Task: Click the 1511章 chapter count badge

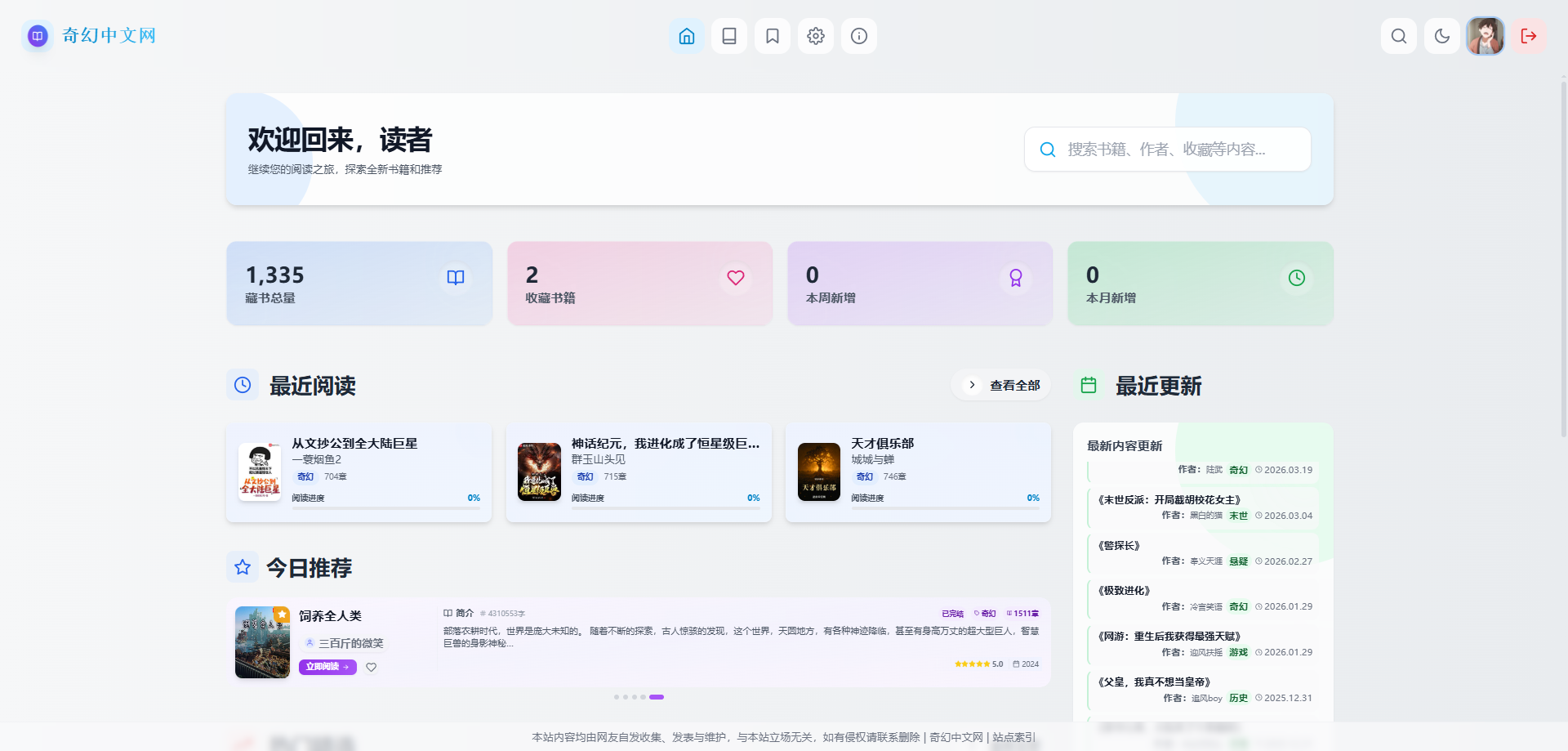Action: pyautogui.click(x=1022, y=614)
